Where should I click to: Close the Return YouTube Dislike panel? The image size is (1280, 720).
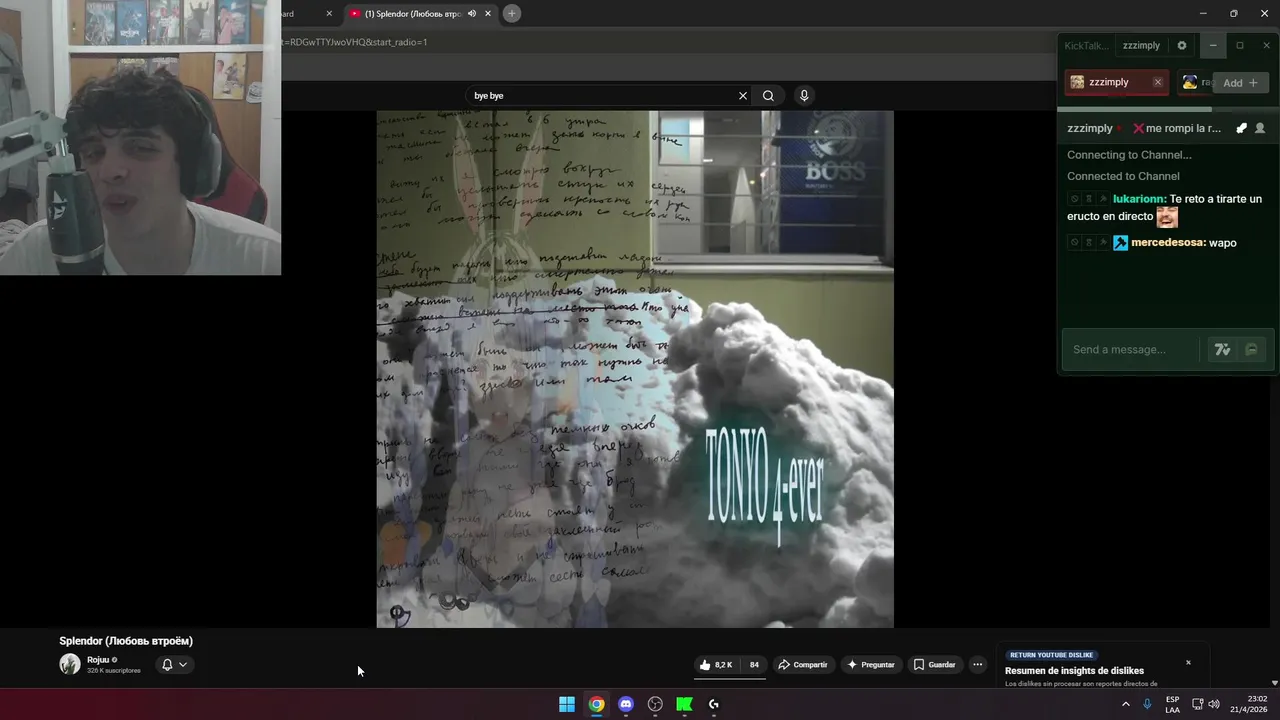[1188, 663]
